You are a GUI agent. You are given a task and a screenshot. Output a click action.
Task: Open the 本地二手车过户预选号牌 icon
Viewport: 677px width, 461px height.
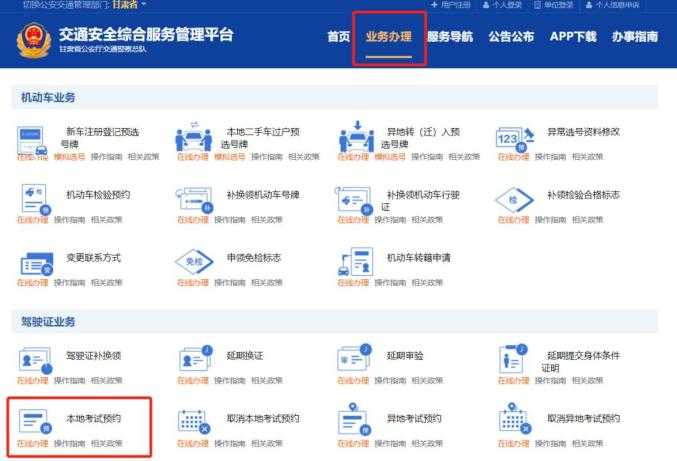[x=193, y=138]
